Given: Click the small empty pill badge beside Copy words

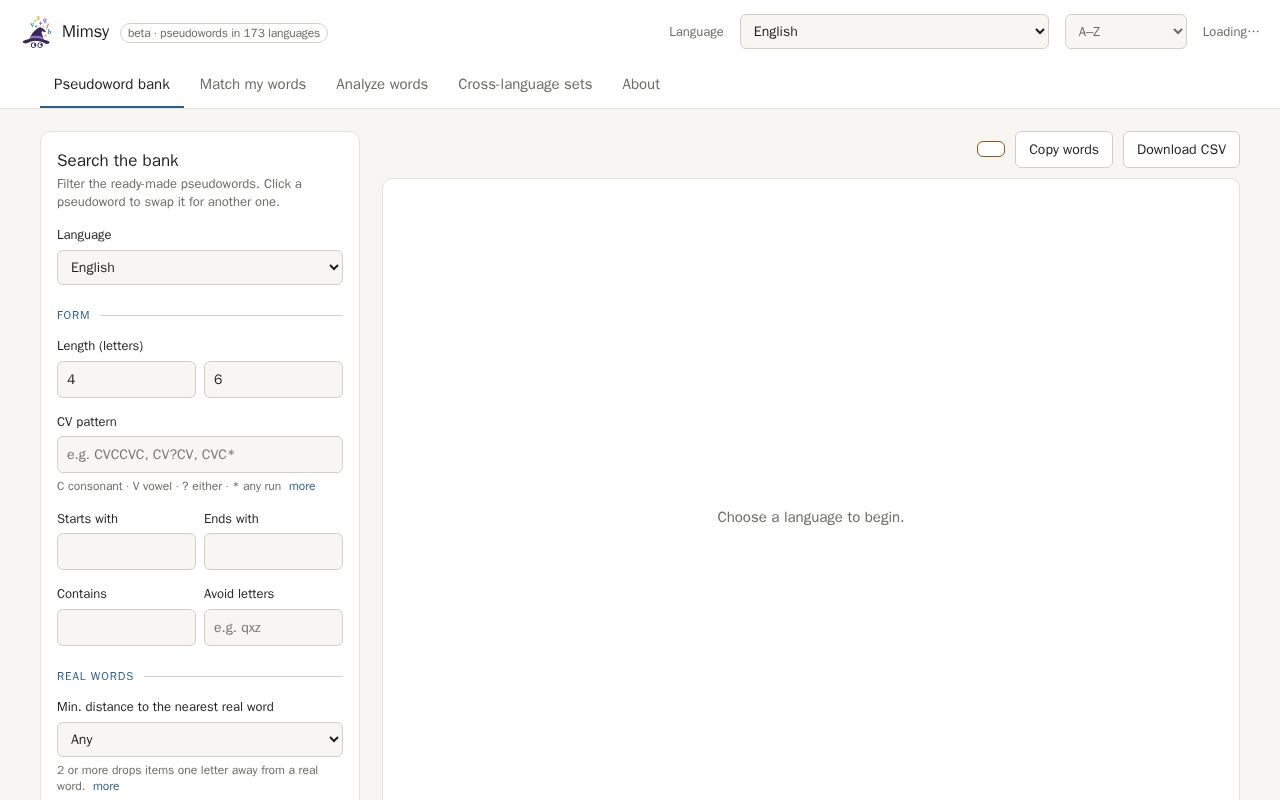Looking at the screenshot, I should coord(991,149).
